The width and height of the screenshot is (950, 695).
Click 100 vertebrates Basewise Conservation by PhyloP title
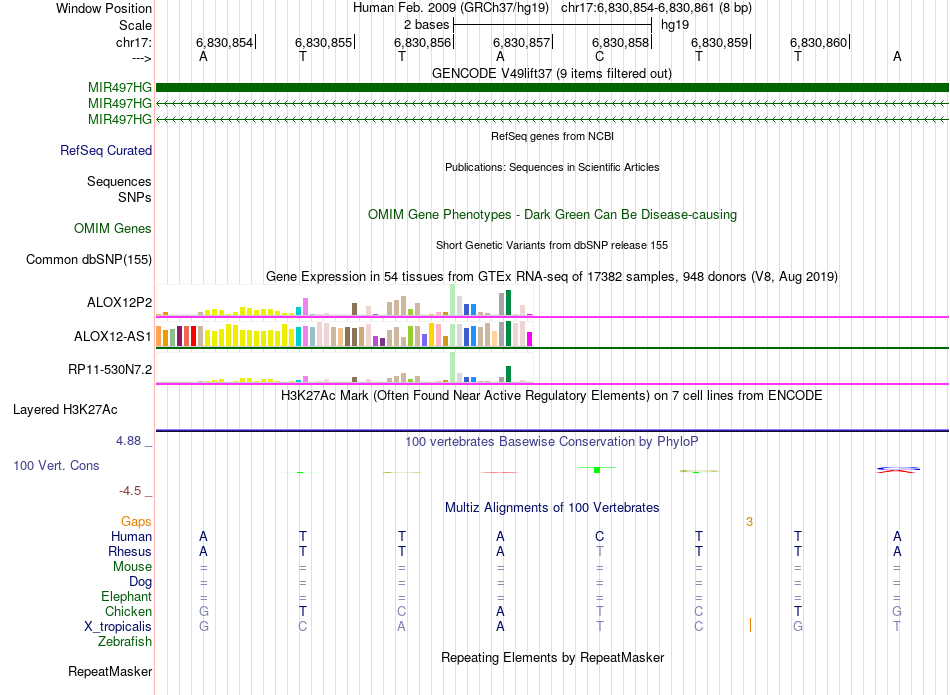[552, 442]
